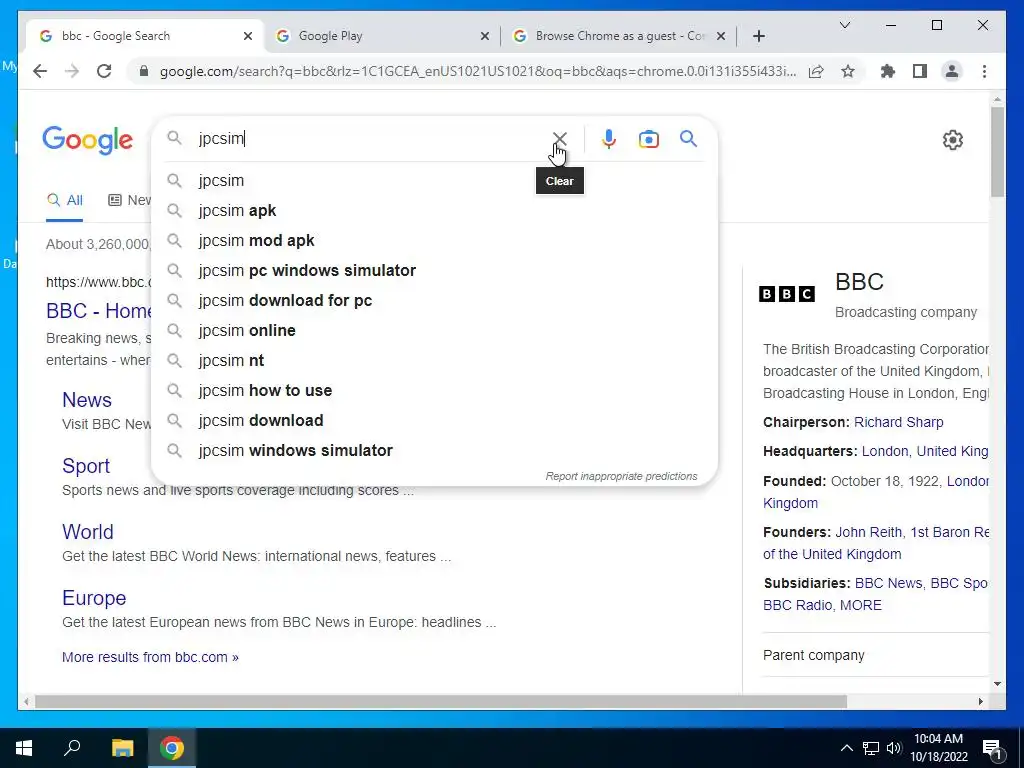This screenshot has height=768, width=1024.
Task: Choose the 'jpcsim apk' suggestion
Action: 434,210
